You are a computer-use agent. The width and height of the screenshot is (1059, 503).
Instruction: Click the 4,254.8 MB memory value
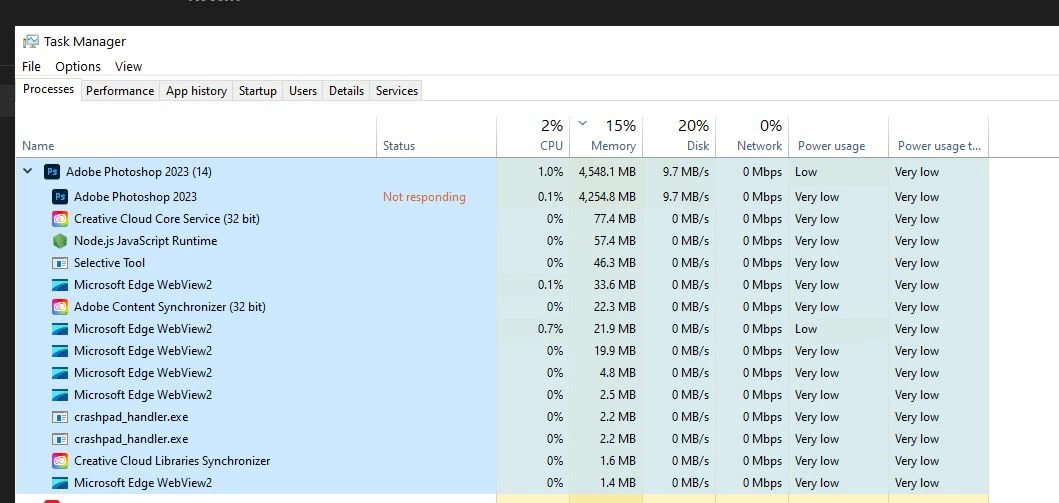tap(606, 196)
